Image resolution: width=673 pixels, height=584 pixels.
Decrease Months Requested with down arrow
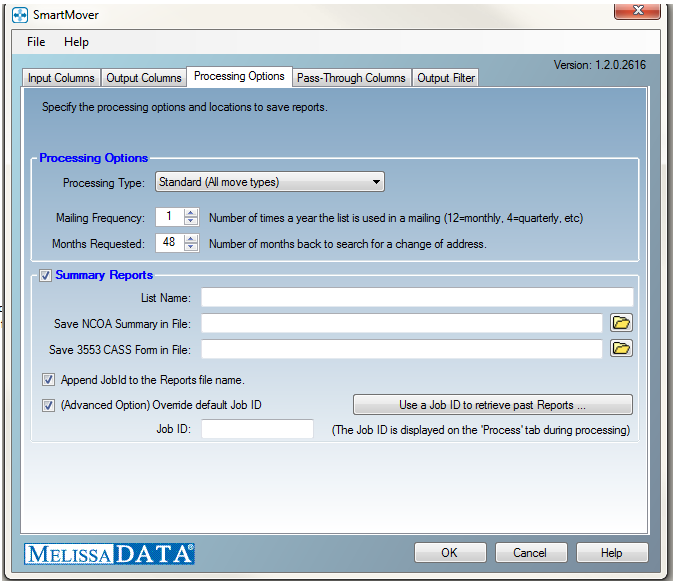(x=191, y=247)
